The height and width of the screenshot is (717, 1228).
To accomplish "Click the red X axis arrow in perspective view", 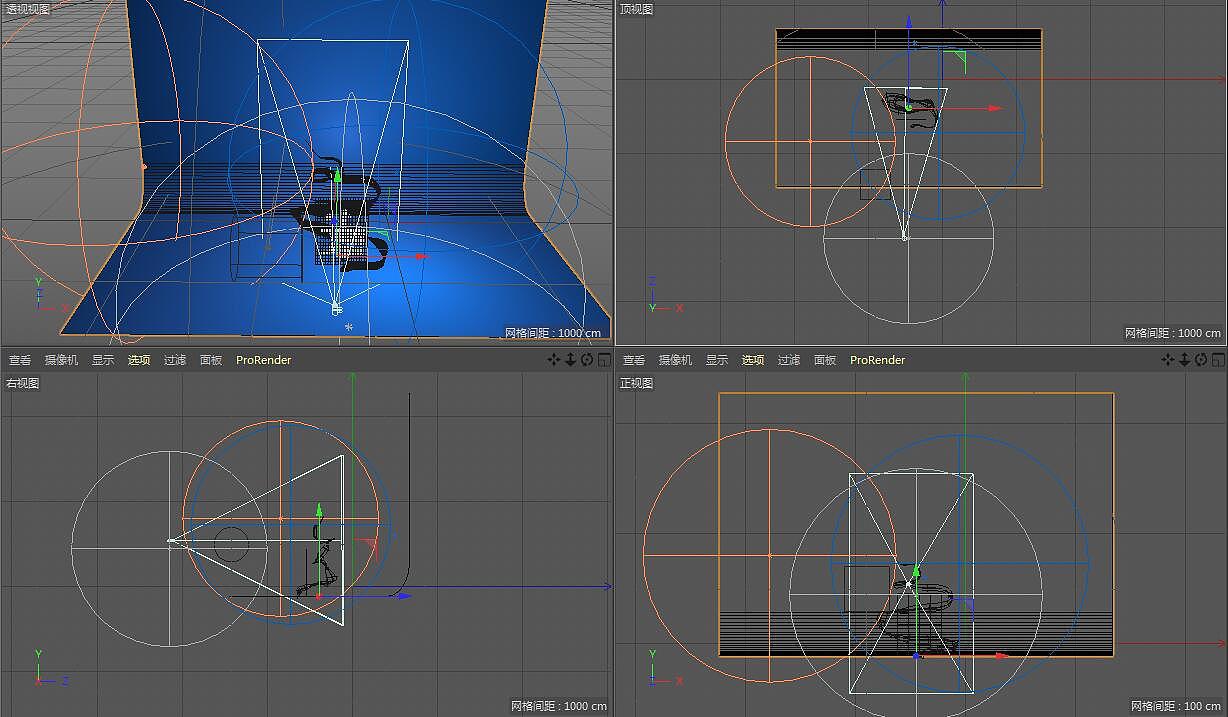I will click(x=421, y=256).
